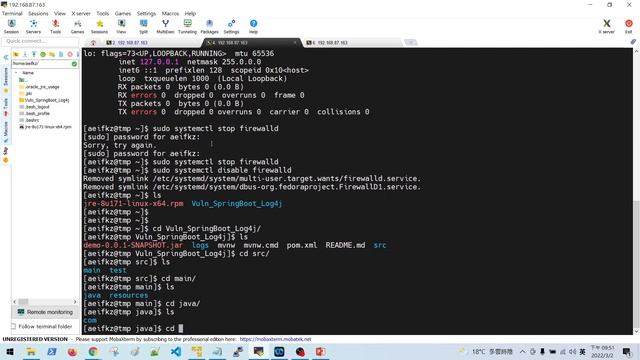Open the Sessions star icon
Viewport: 640px width, 360px height.
(99, 27)
